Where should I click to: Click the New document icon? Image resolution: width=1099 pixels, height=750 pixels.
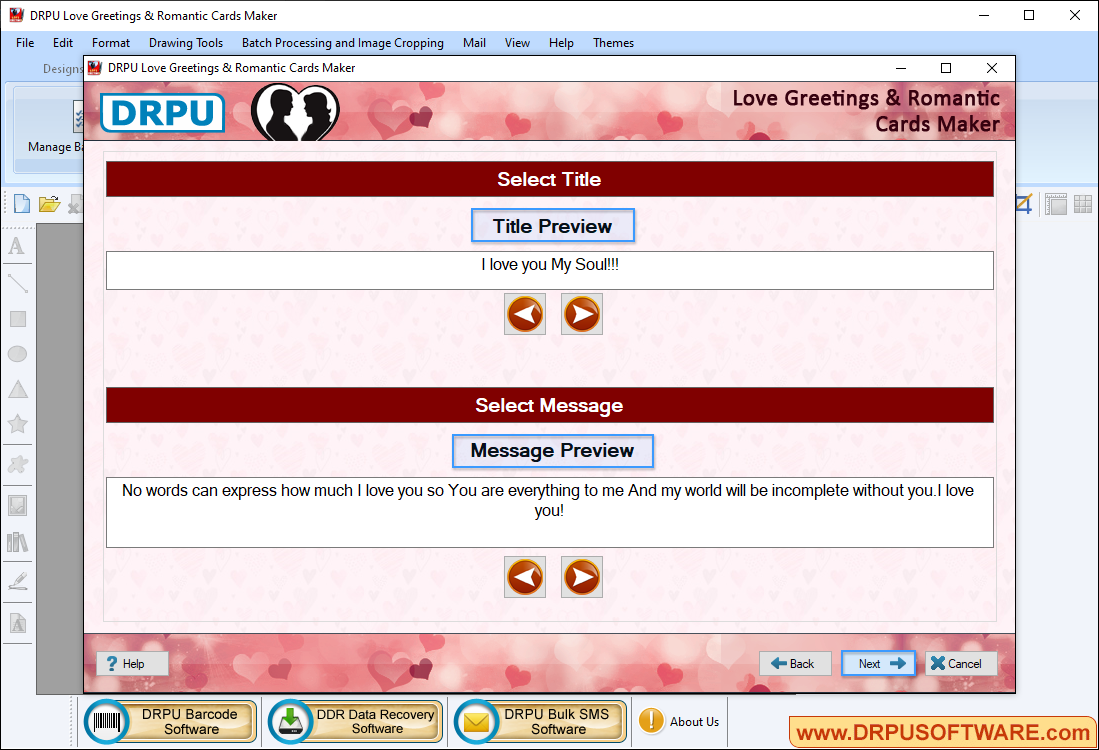[x=21, y=204]
